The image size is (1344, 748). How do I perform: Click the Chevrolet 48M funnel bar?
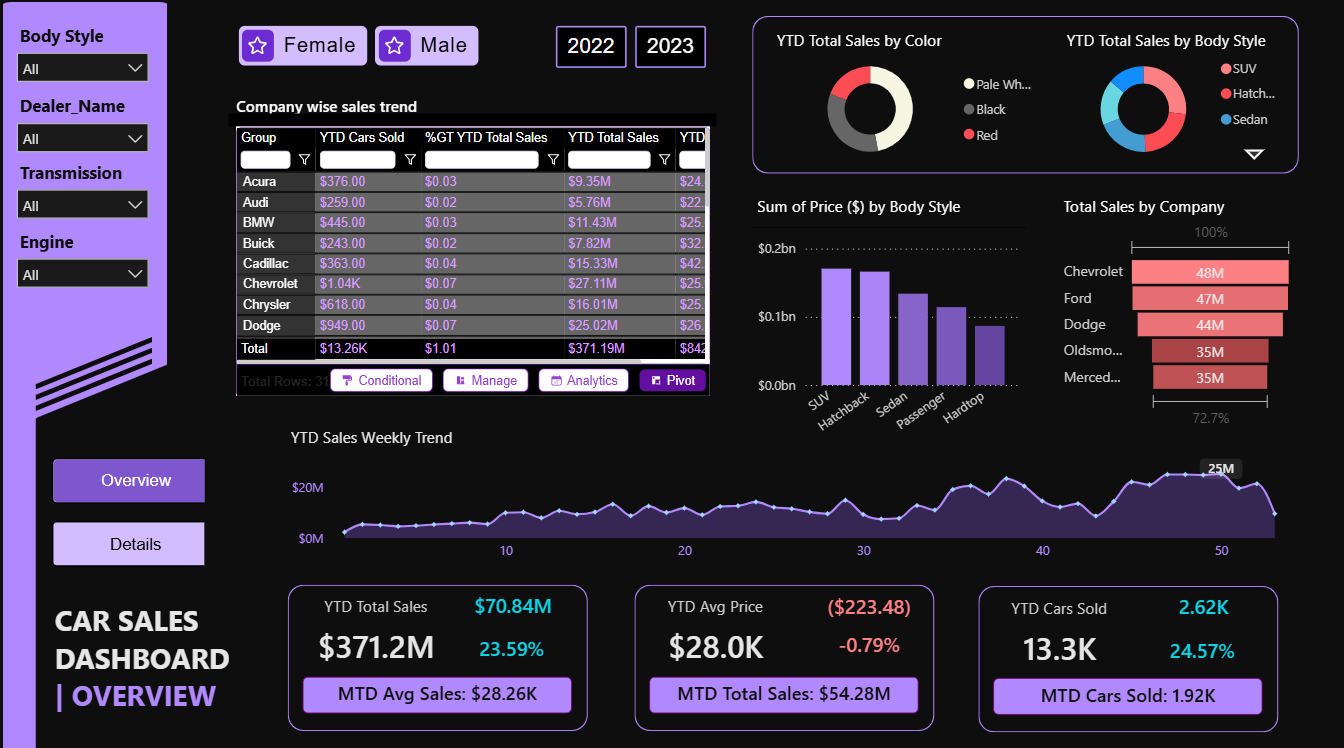pos(1210,272)
